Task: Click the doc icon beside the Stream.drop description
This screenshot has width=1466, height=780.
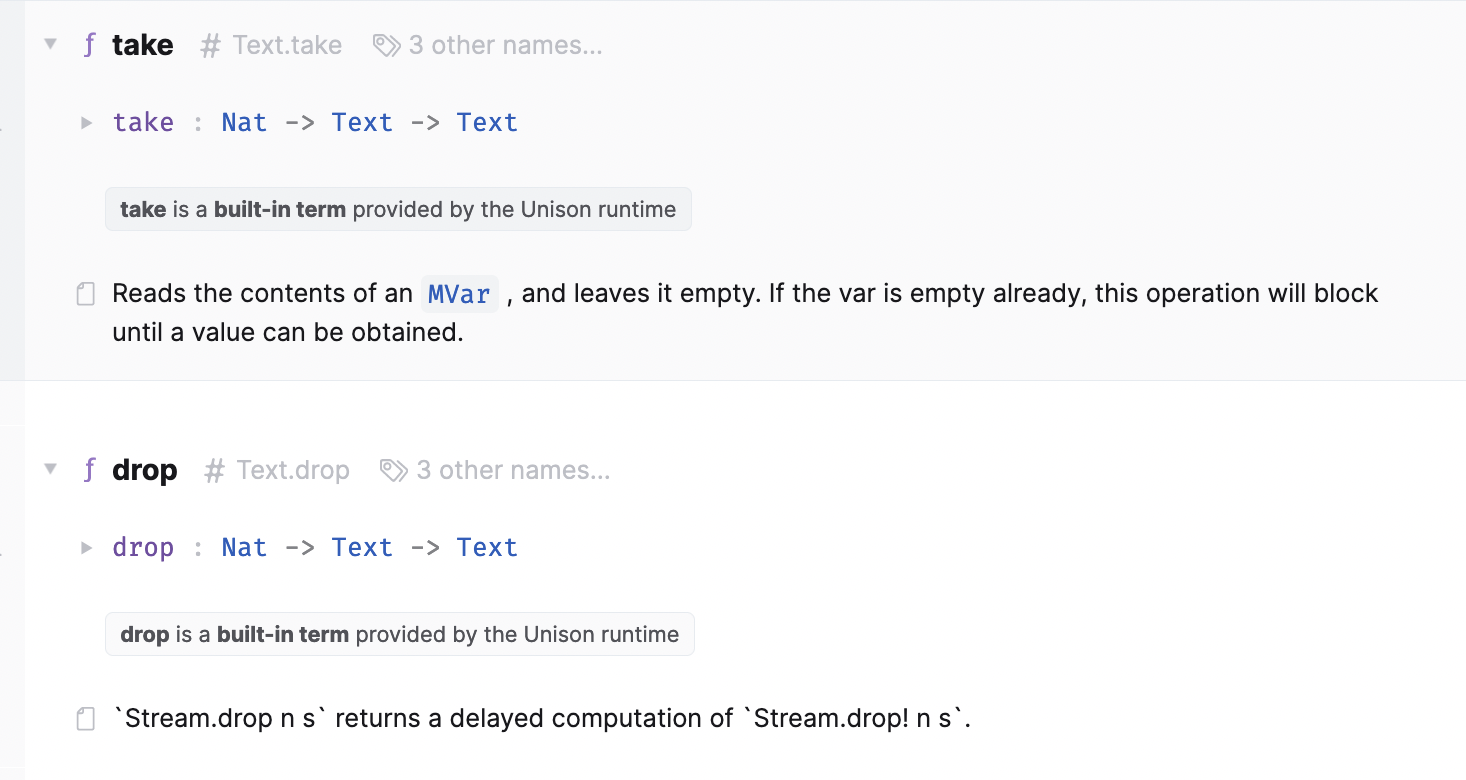Action: [x=85, y=718]
